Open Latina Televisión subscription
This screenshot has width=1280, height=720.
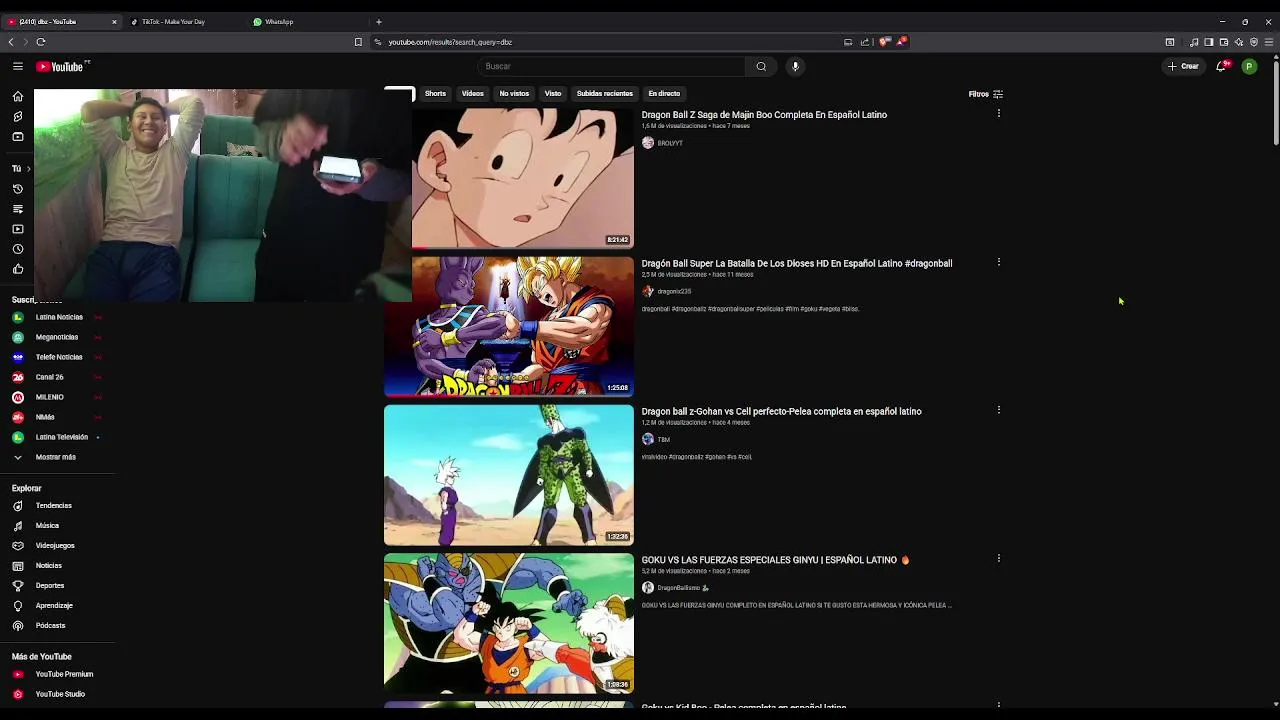[x=56, y=437]
